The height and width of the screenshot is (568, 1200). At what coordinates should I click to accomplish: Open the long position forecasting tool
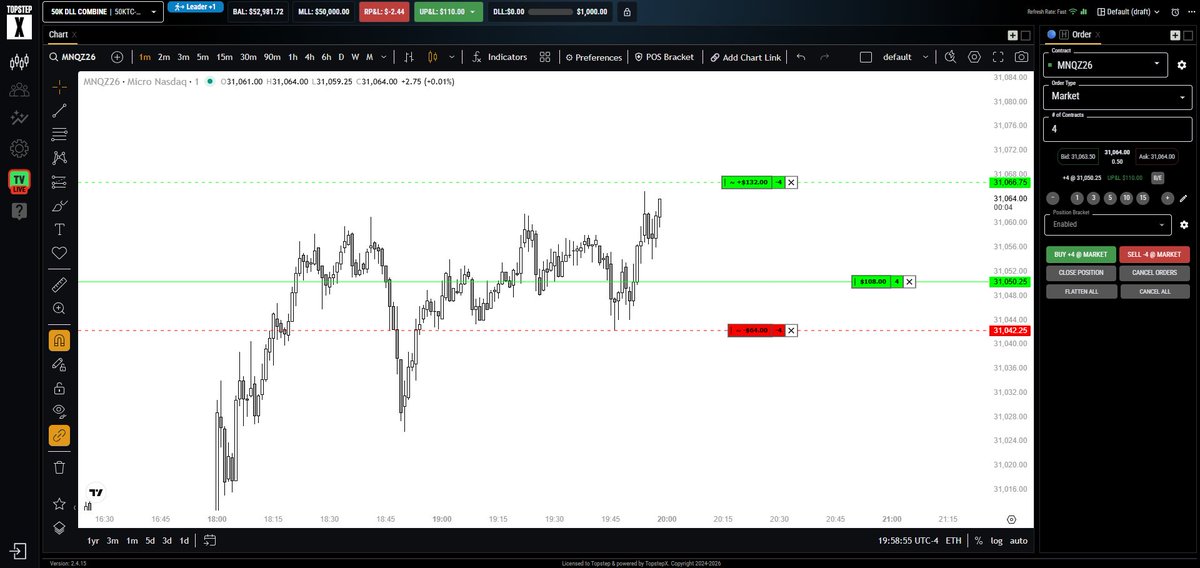[59, 182]
